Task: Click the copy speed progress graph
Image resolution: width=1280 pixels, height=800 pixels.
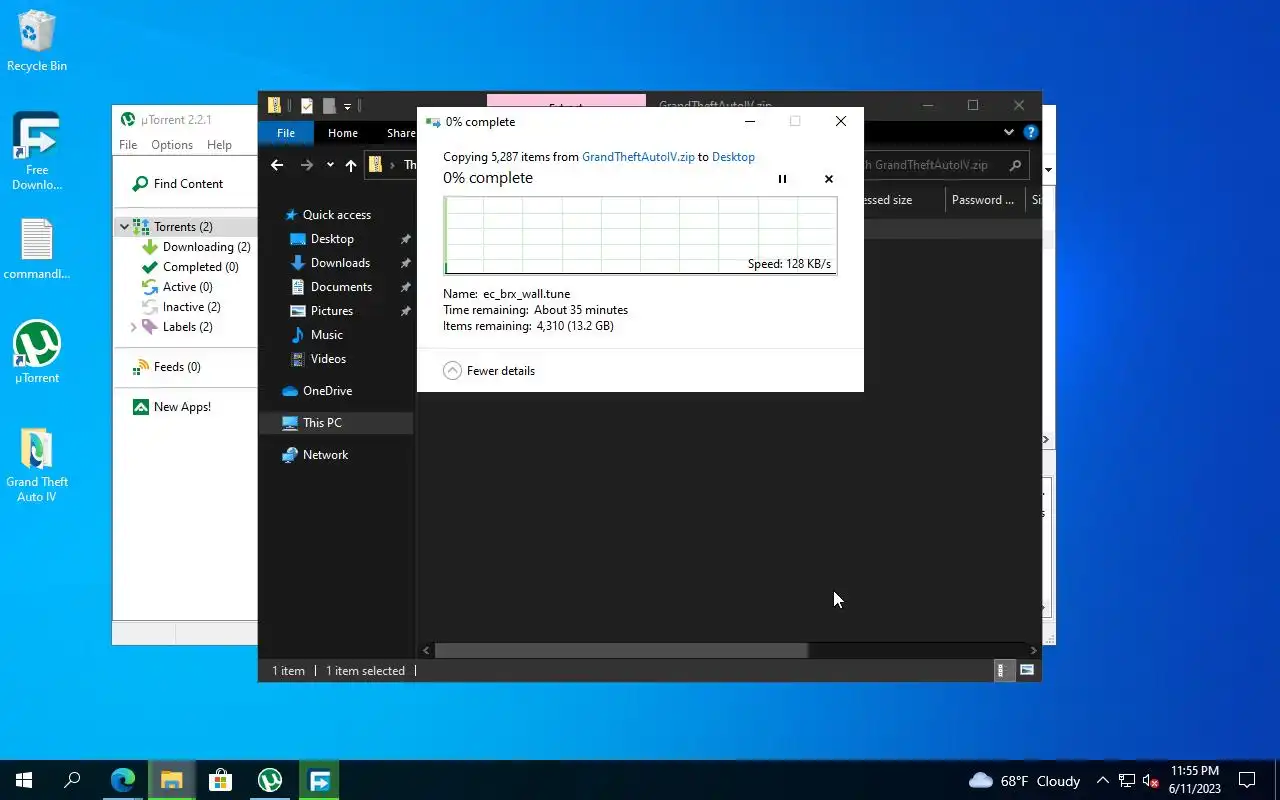Action: (x=640, y=235)
